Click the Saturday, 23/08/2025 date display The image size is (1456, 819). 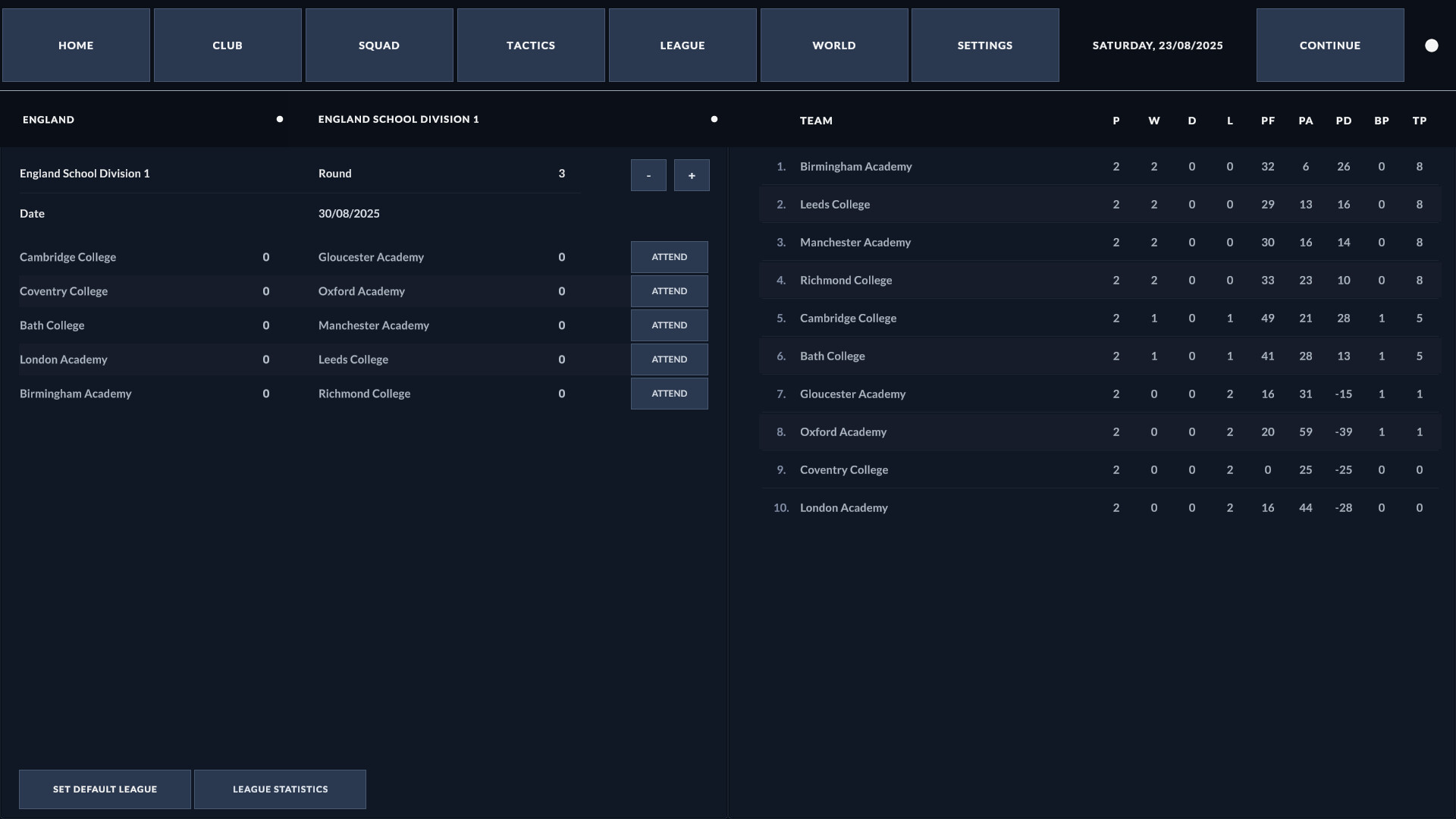tap(1158, 45)
